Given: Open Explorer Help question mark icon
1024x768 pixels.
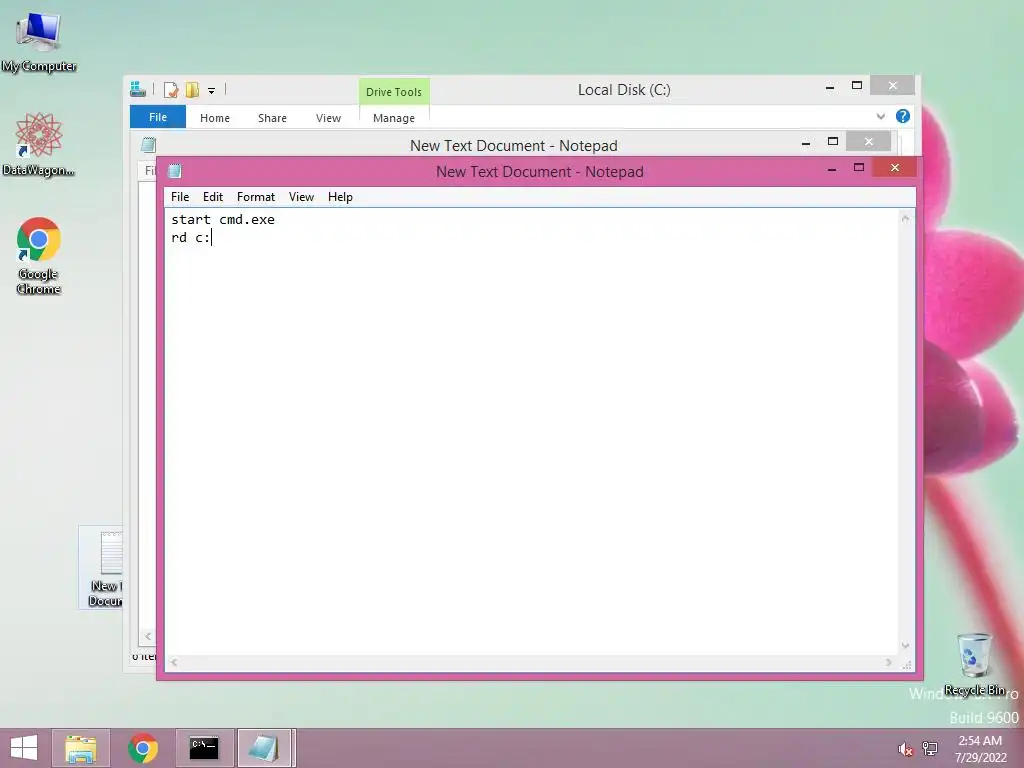Looking at the screenshot, I should pos(903,116).
